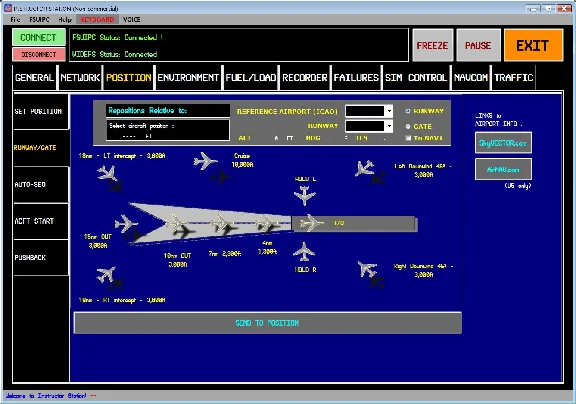Open the POSITION tab
Image resolution: width=576 pixels, height=404 pixels.
[x=129, y=77]
